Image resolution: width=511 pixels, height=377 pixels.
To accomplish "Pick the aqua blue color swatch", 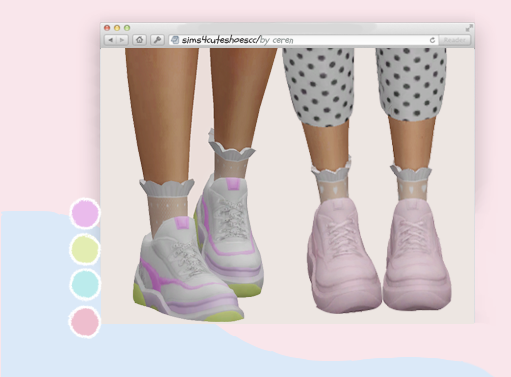I will pos(85,284).
